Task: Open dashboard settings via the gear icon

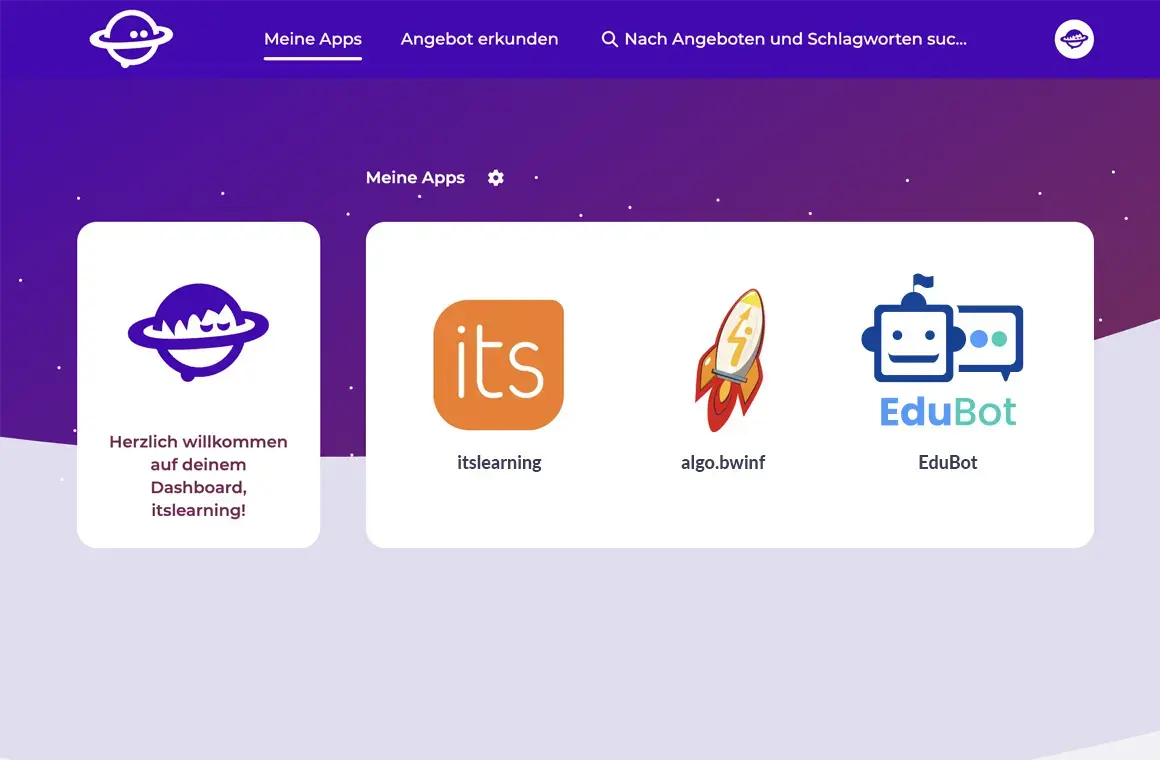Action: [495, 177]
